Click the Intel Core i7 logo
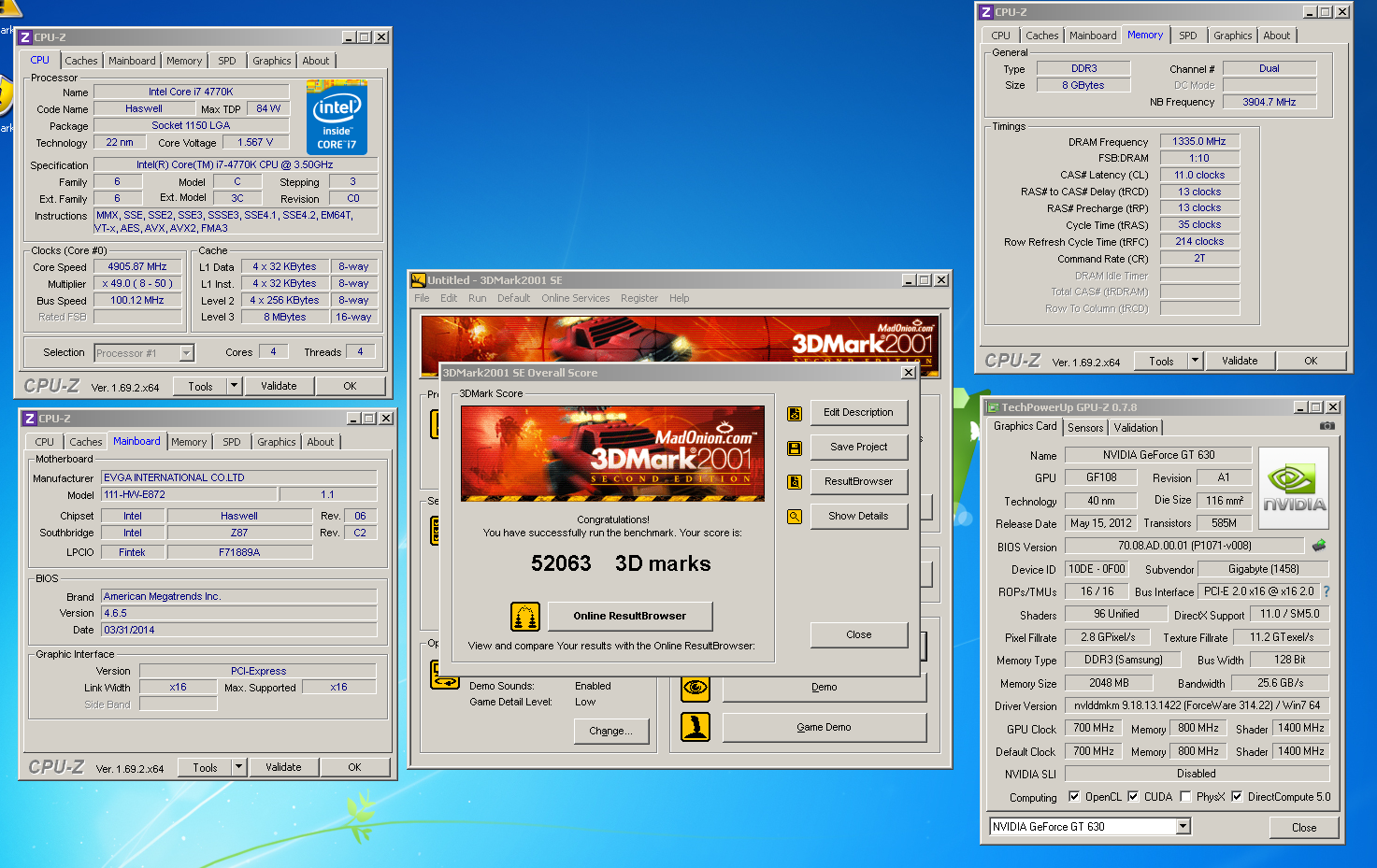Image resolution: width=1377 pixels, height=868 pixels. pyautogui.click(x=337, y=118)
